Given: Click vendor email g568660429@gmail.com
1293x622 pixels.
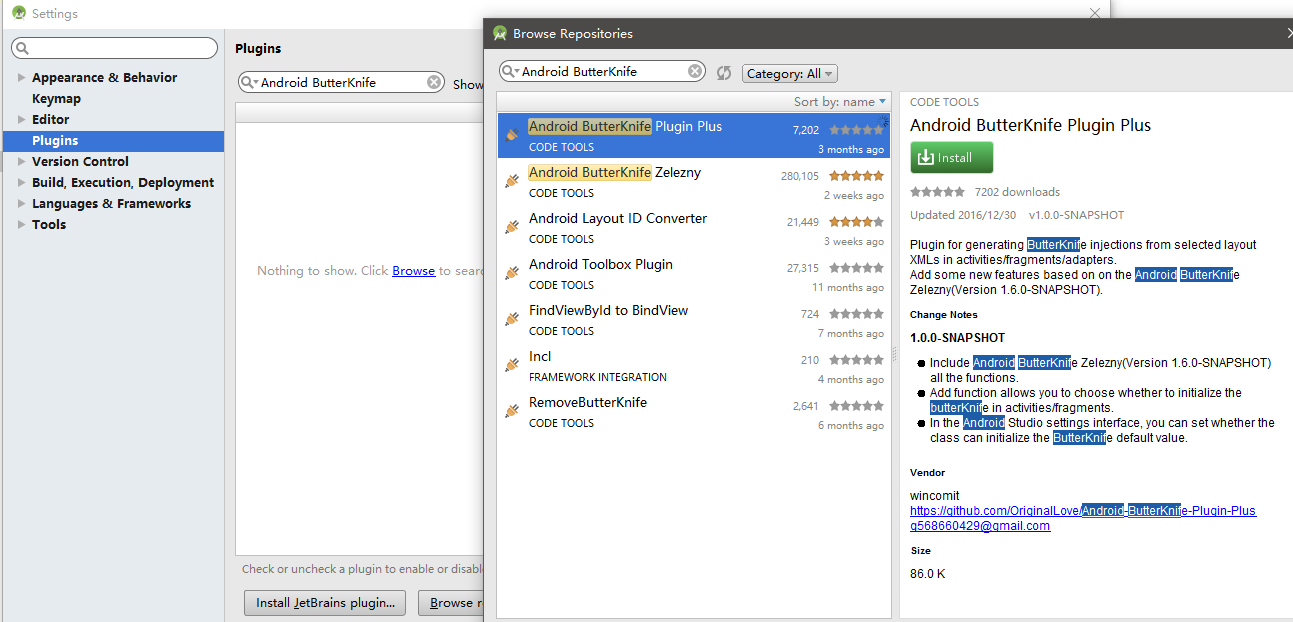Looking at the screenshot, I should tap(980, 525).
